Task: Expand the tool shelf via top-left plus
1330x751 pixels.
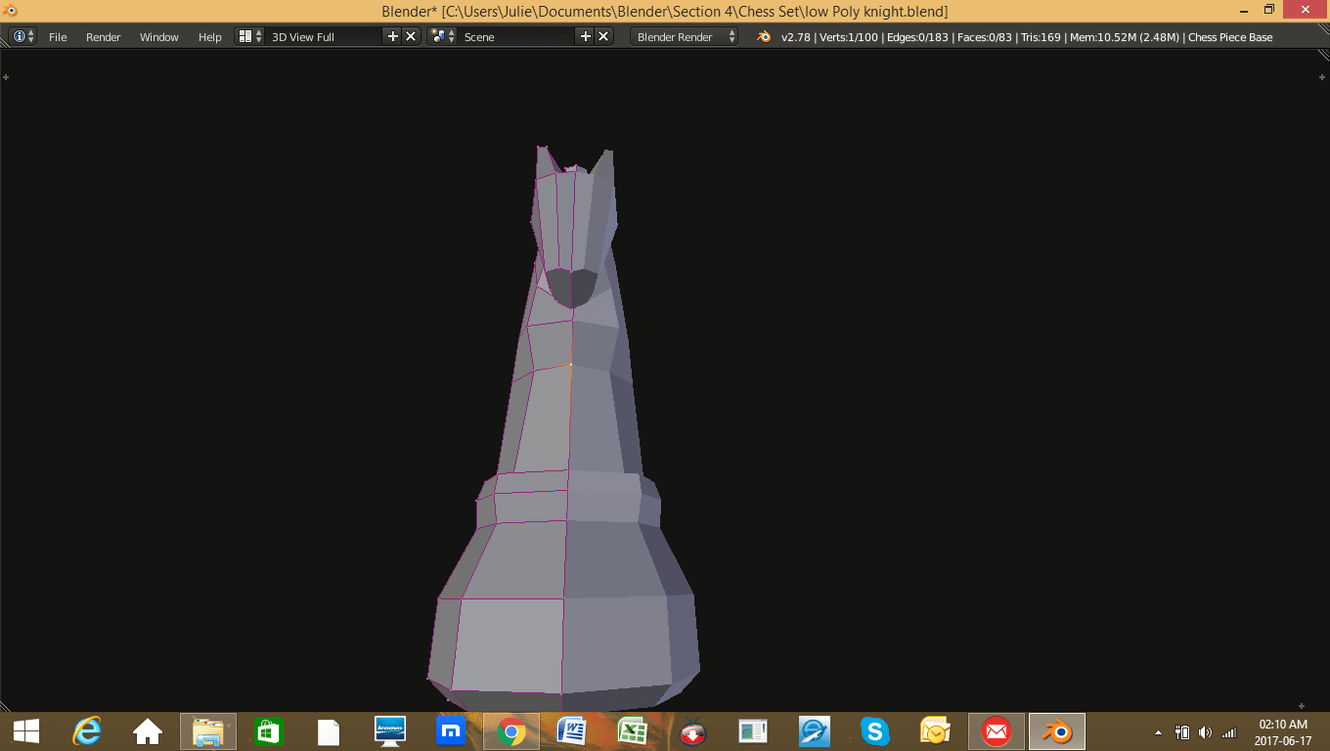Action: pos(6,77)
